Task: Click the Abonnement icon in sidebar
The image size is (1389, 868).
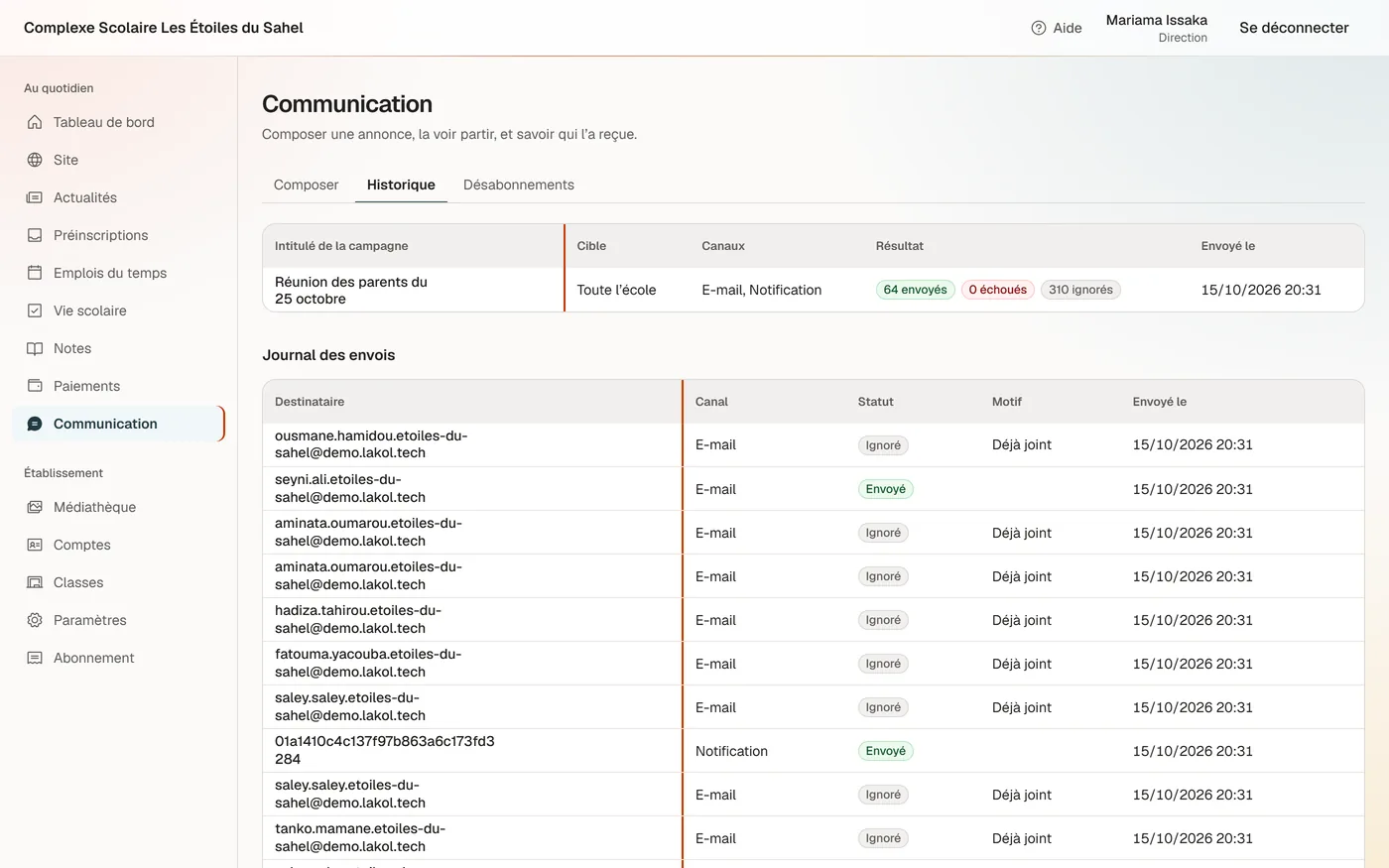Action: click(35, 658)
